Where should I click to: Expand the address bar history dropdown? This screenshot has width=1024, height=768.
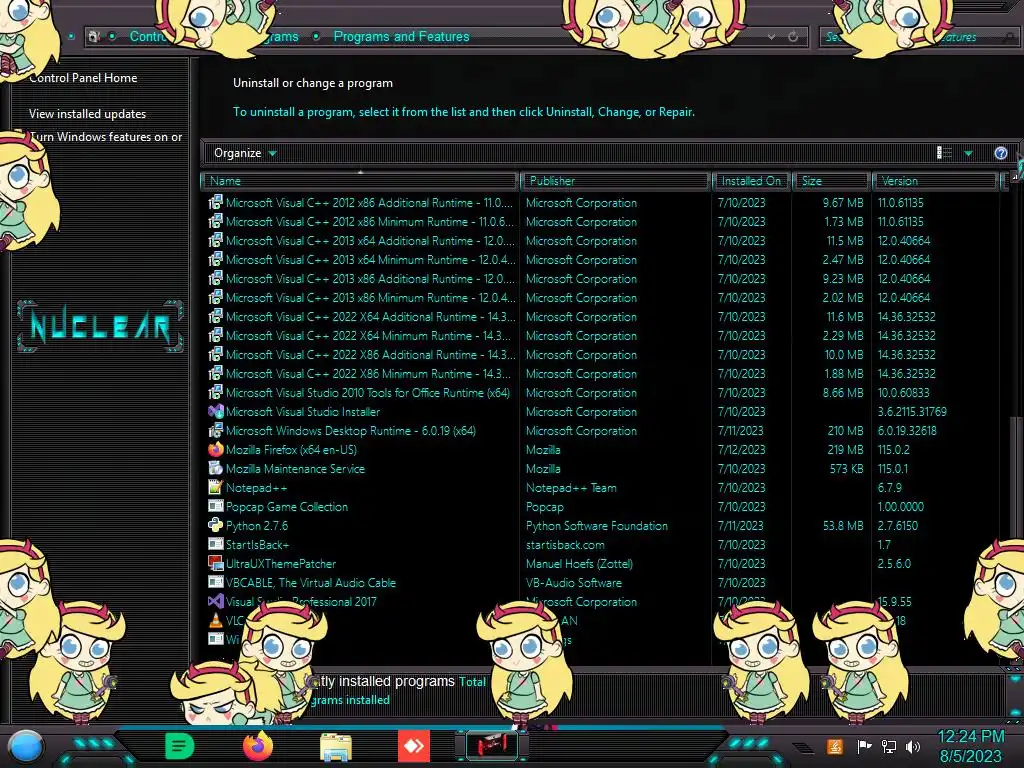point(771,37)
